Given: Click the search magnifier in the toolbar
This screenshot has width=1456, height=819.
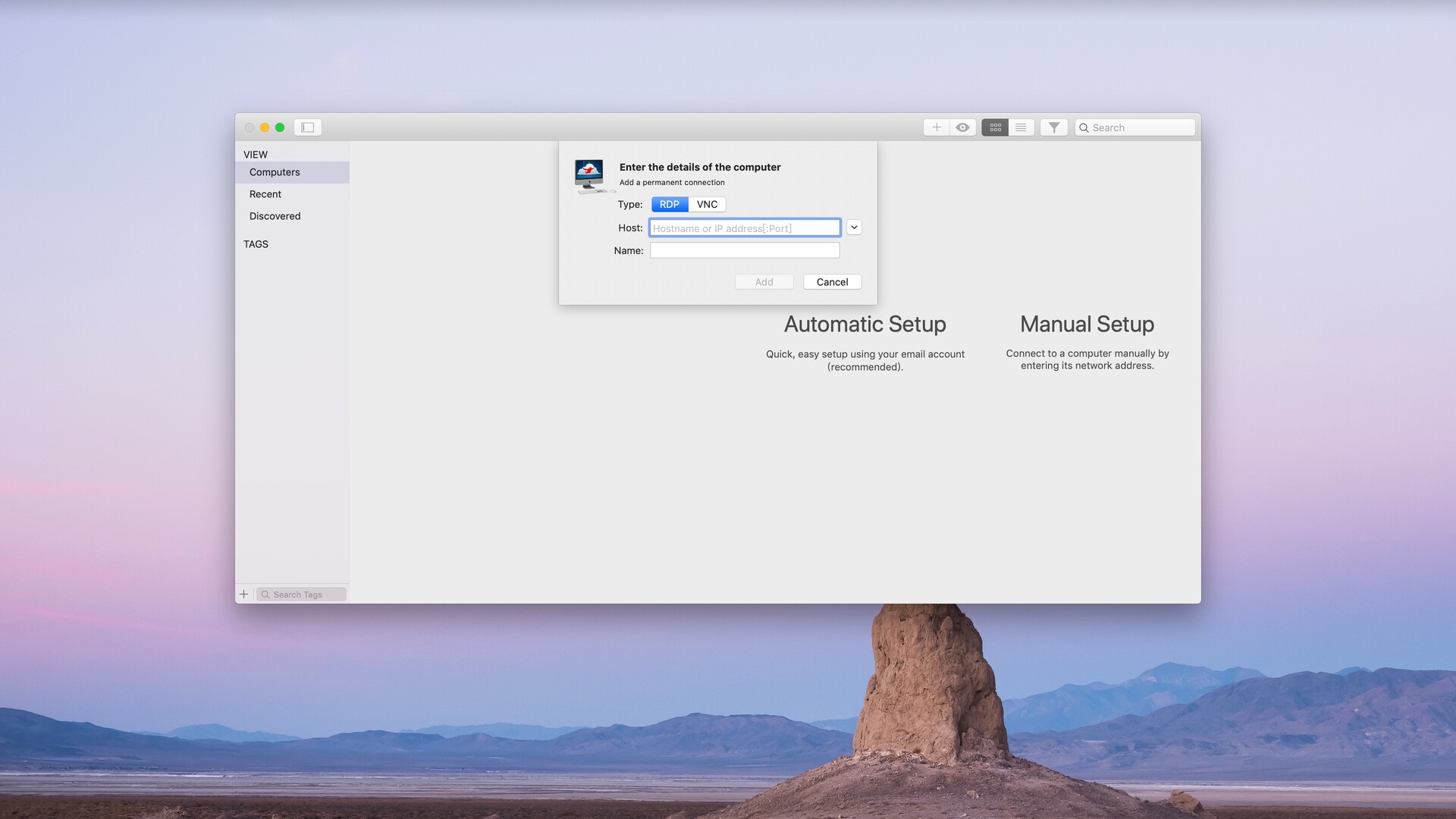Looking at the screenshot, I should (1086, 127).
